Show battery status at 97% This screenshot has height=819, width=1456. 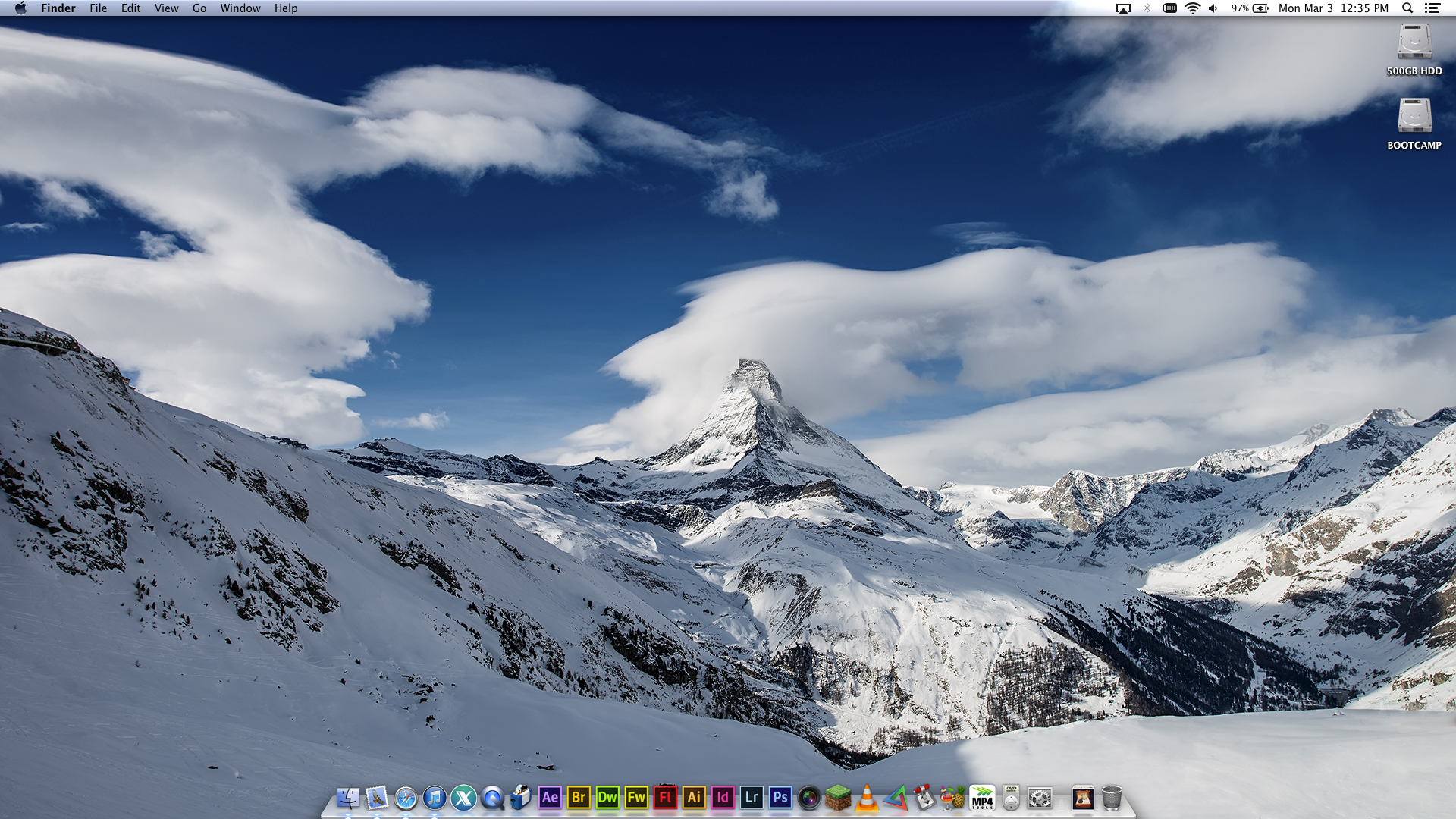(1250, 8)
